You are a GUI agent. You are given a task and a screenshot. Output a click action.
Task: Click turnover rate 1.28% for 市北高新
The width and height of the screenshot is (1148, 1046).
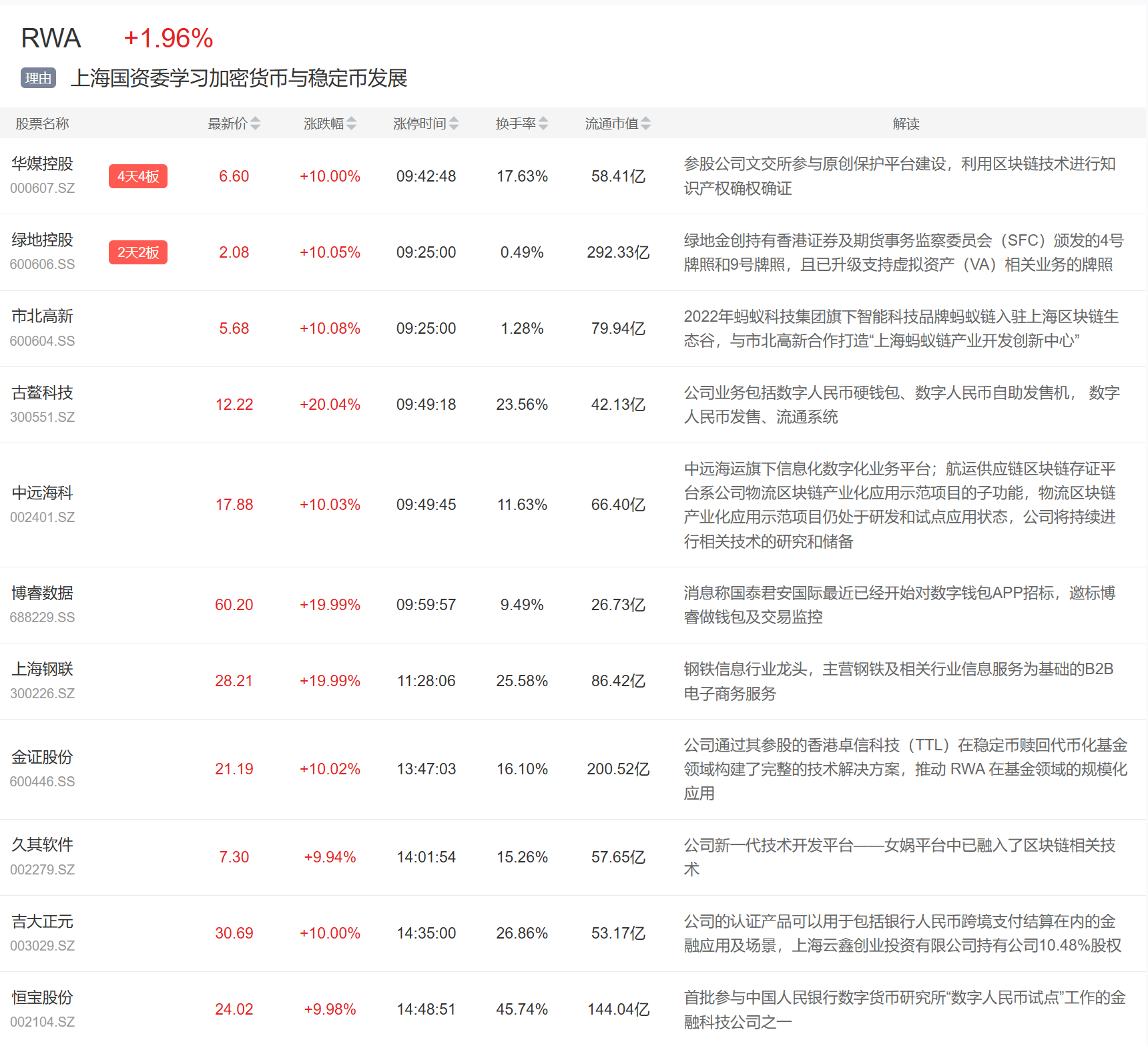click(x=522, y=328)
